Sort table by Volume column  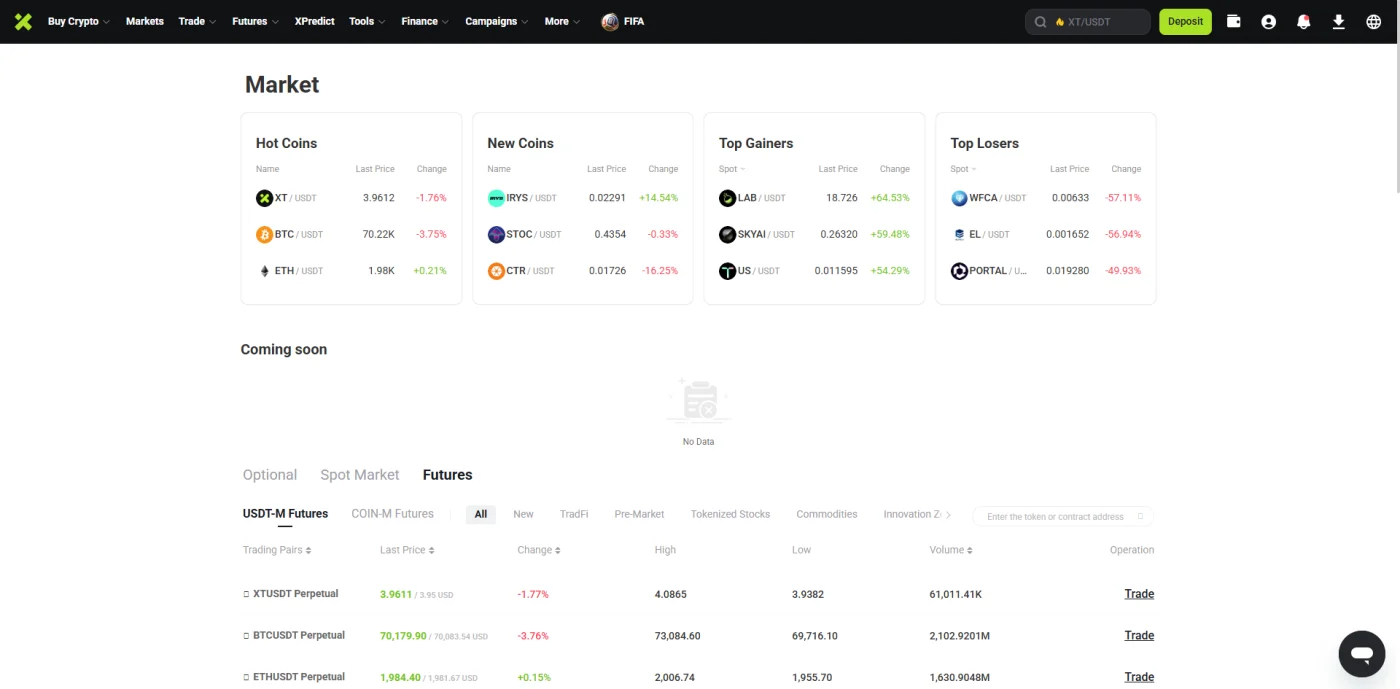[951, 550]
